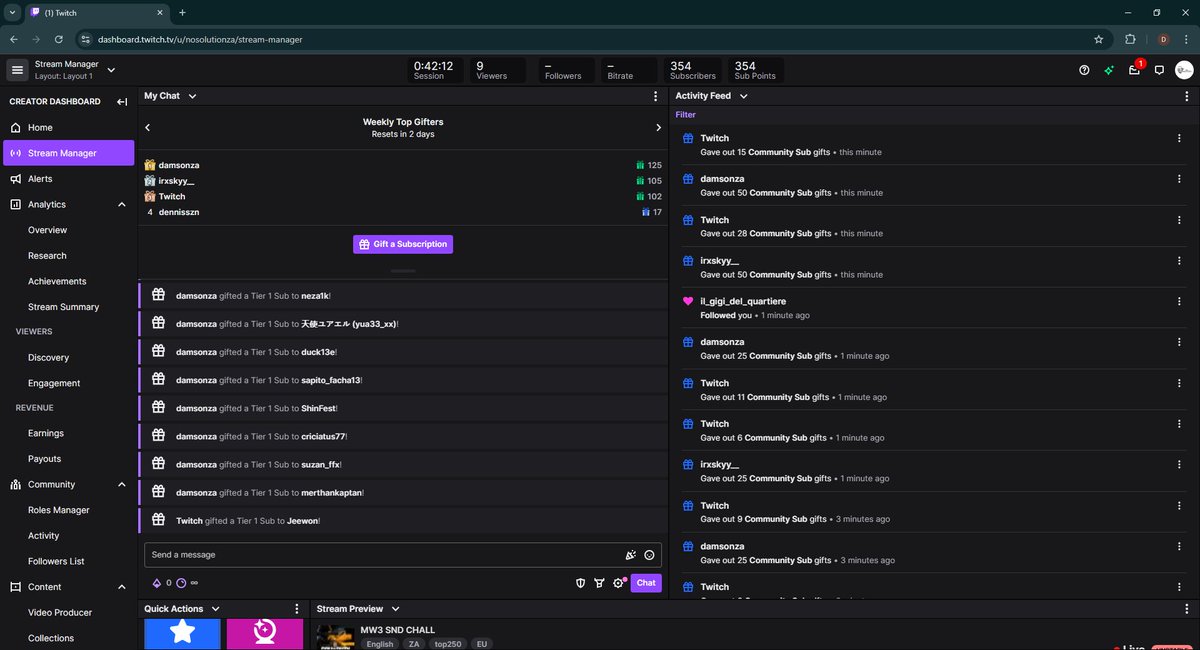Click the blue star quick action tile
The height and width of the screenshot is (650, 1200).
182,634
